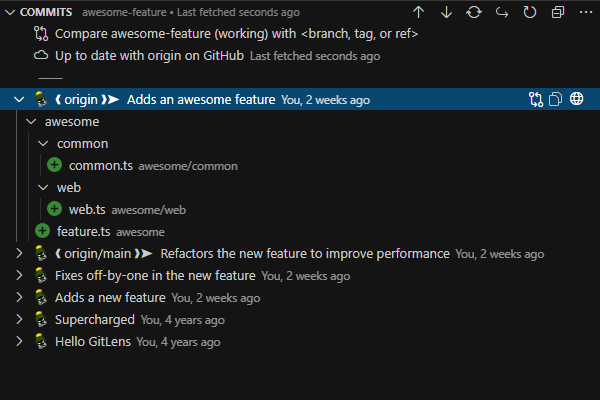Expand the origin/main Refactors commit

point(19,253)
